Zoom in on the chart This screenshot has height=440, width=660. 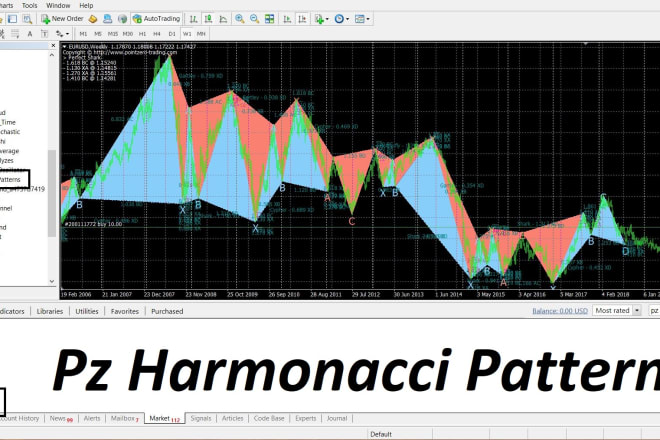[240, 19]
